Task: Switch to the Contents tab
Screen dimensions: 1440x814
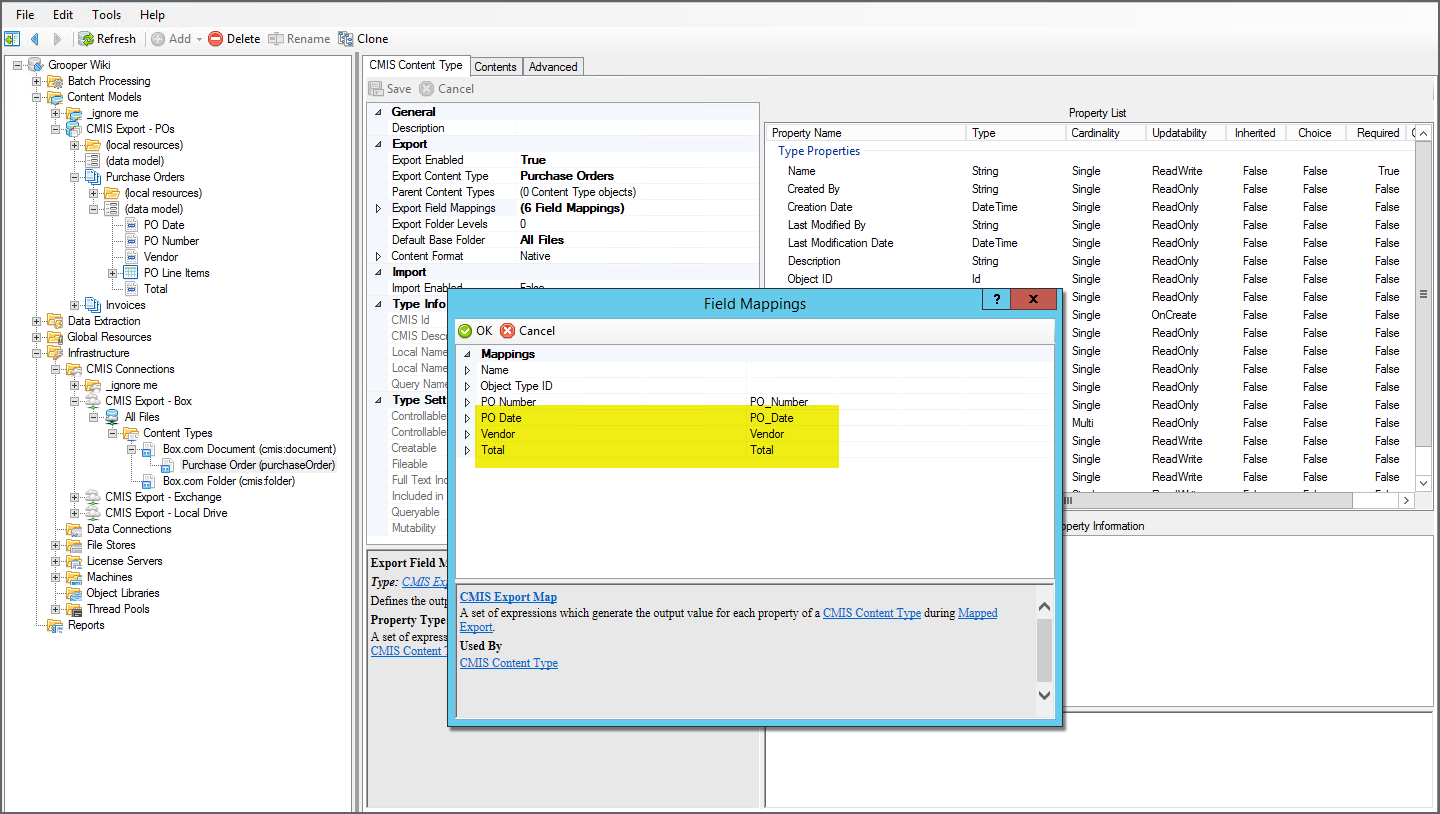Action: click(495, 67)
